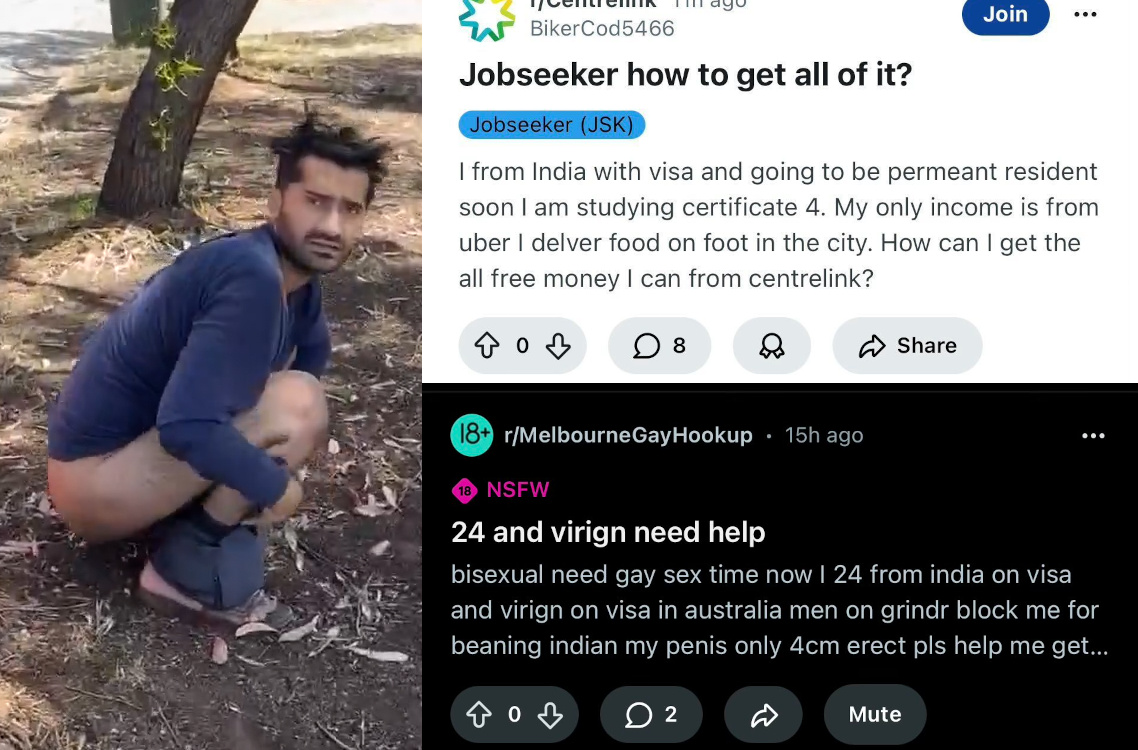The image size is (1138, 750).
Task: Filter by the Jobseeker (JSK) flair
Action: point(552,125)
